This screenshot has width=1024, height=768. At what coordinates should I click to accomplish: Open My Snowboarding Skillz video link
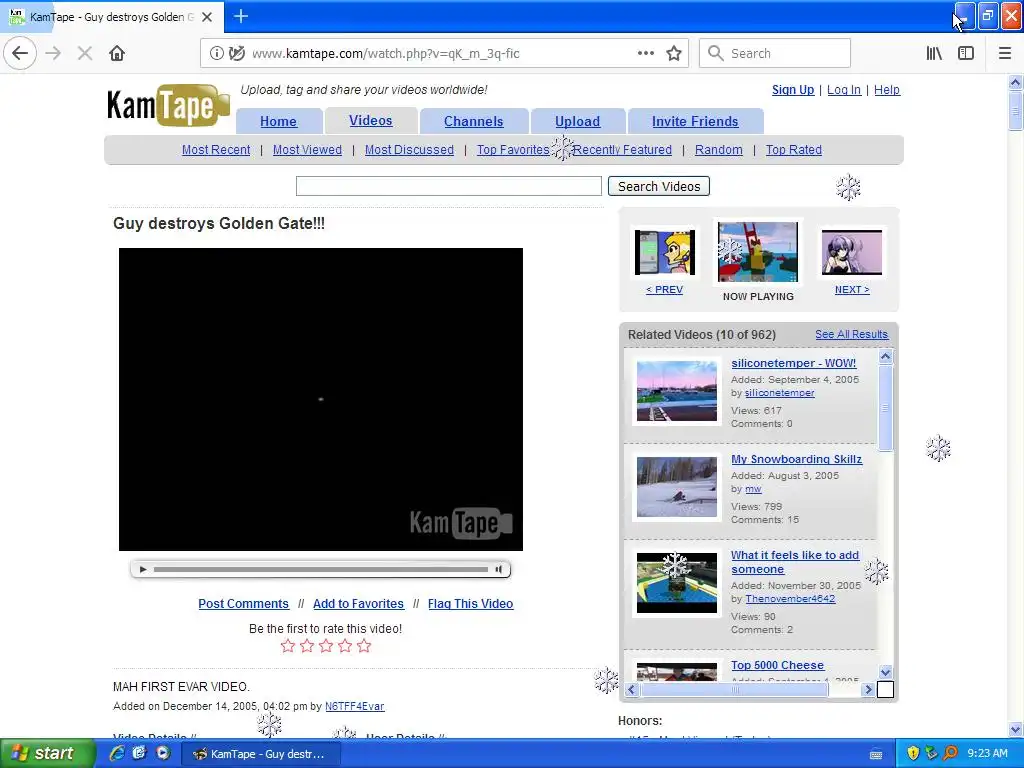[x=796, y=459]
